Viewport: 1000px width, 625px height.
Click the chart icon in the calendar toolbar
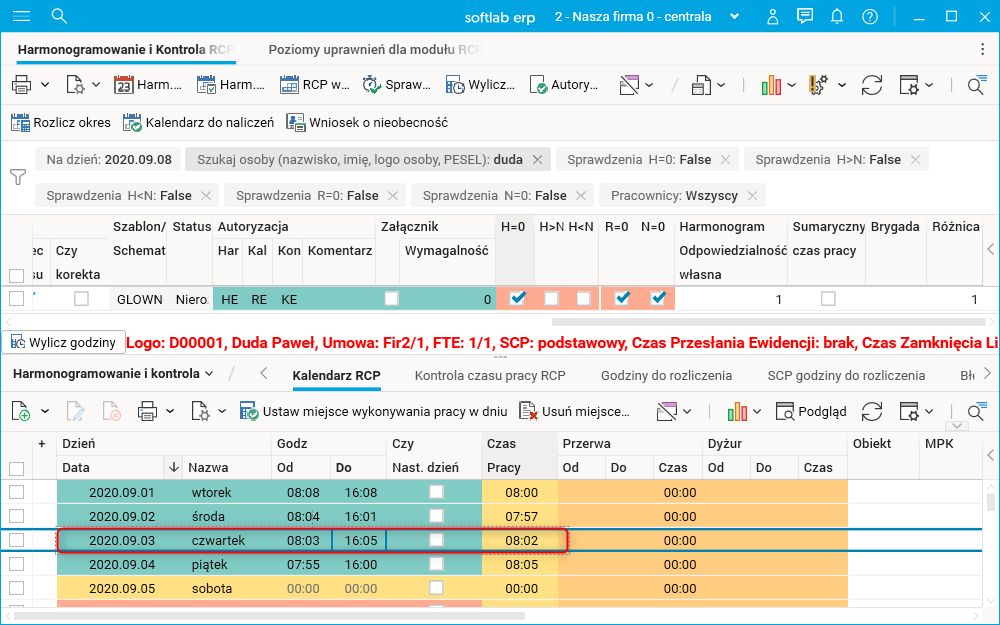[x=737, y=411]
